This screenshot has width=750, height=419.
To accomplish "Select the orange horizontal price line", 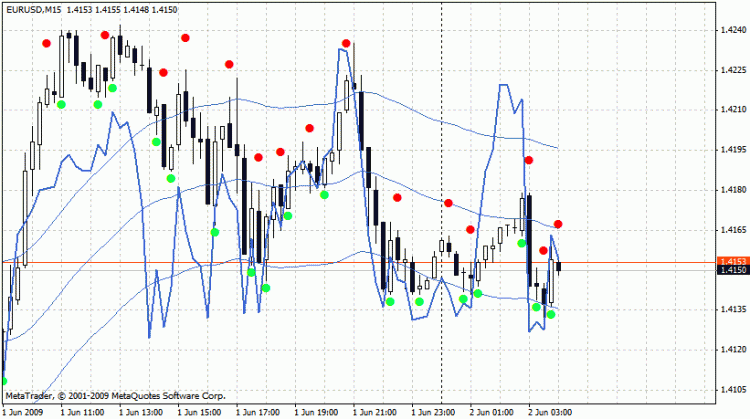I will coord(300,262).
